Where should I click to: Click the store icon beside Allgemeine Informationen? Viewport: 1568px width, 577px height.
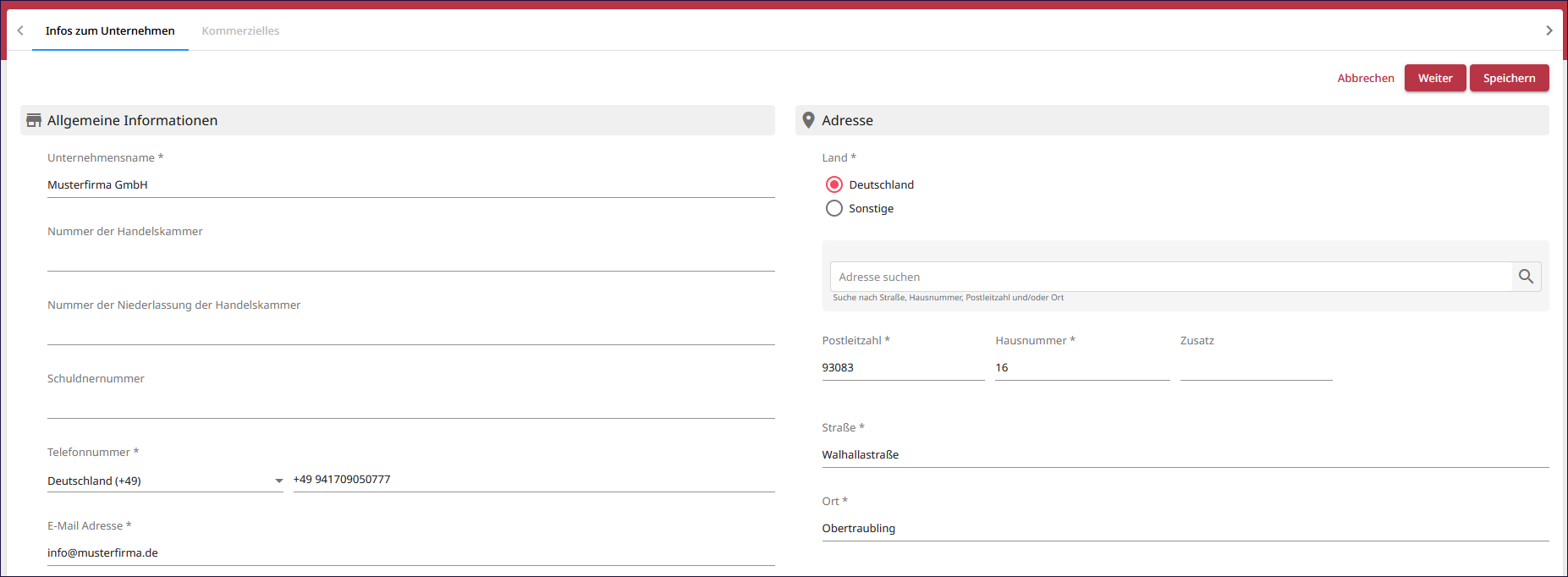(34, 120)
